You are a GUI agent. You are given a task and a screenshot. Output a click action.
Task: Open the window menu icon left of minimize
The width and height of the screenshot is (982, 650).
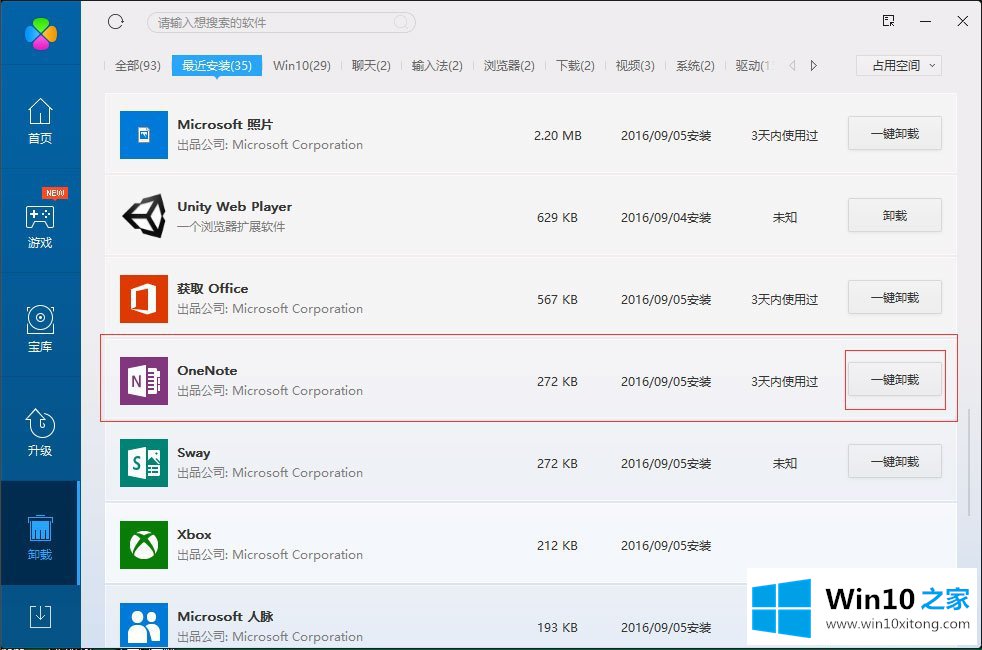pyautogui.click(x=888, y=21)
